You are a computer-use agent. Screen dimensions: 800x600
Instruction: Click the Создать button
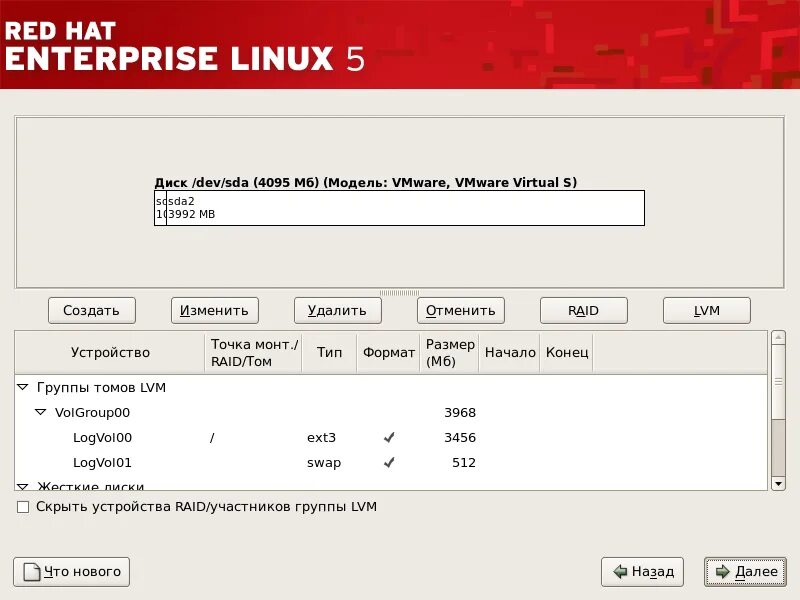(92, 310)
